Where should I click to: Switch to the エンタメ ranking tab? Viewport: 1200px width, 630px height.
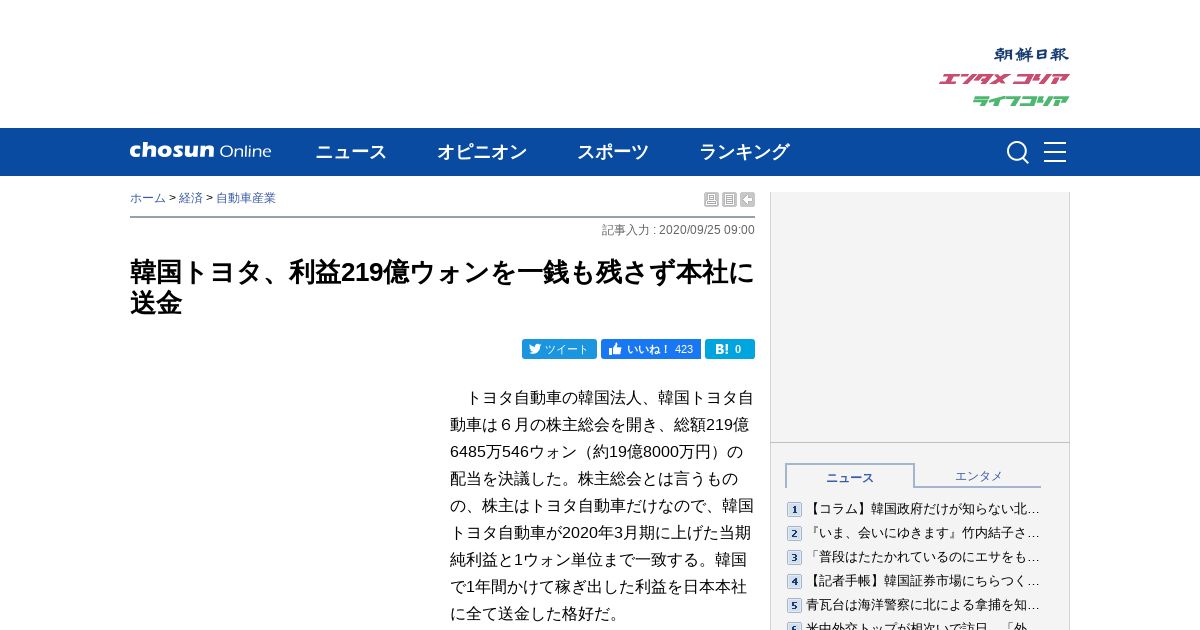pyautogui.click(x=978, y=476)
